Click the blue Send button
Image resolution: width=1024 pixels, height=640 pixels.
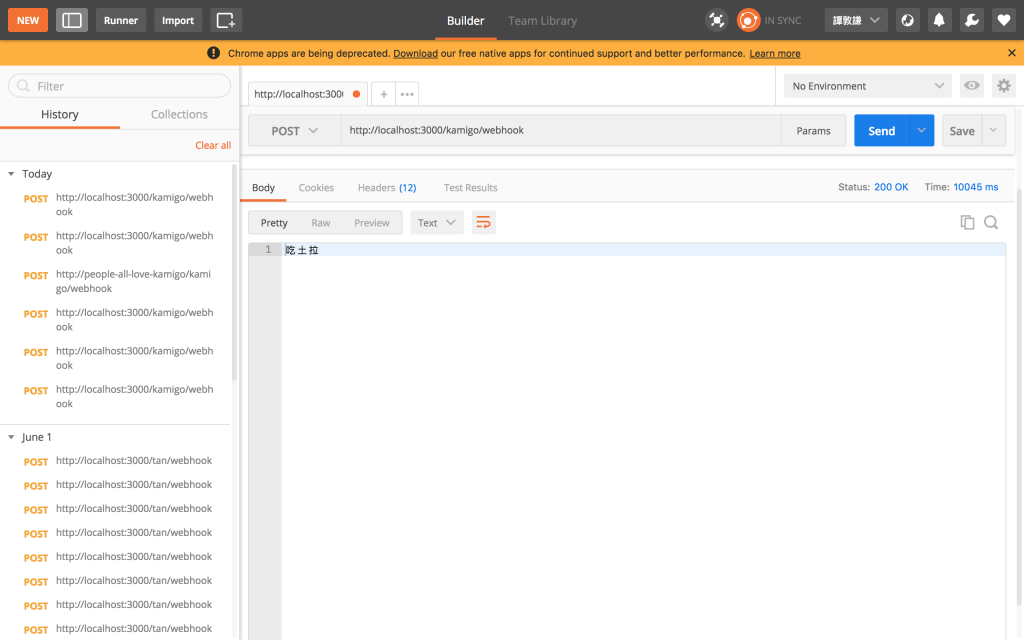[882, 131]
